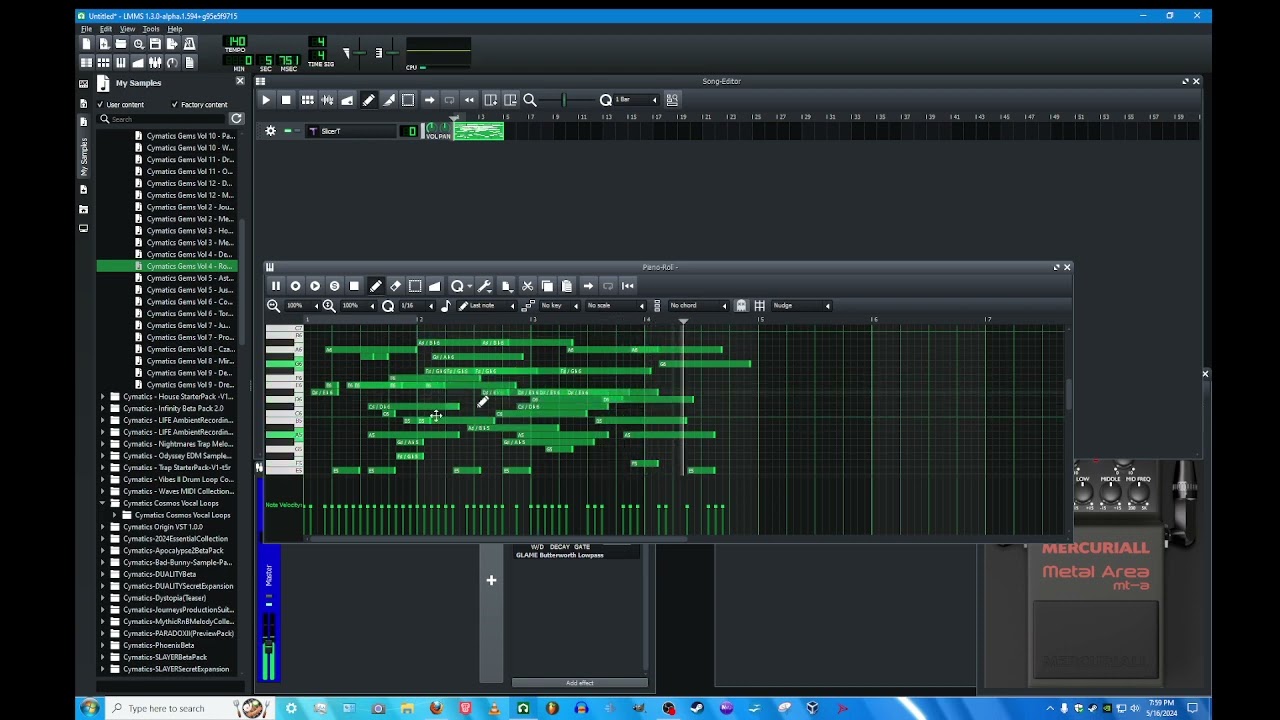Click the Song-Editor magnifier zoom icon

click(x=530, y=100)
